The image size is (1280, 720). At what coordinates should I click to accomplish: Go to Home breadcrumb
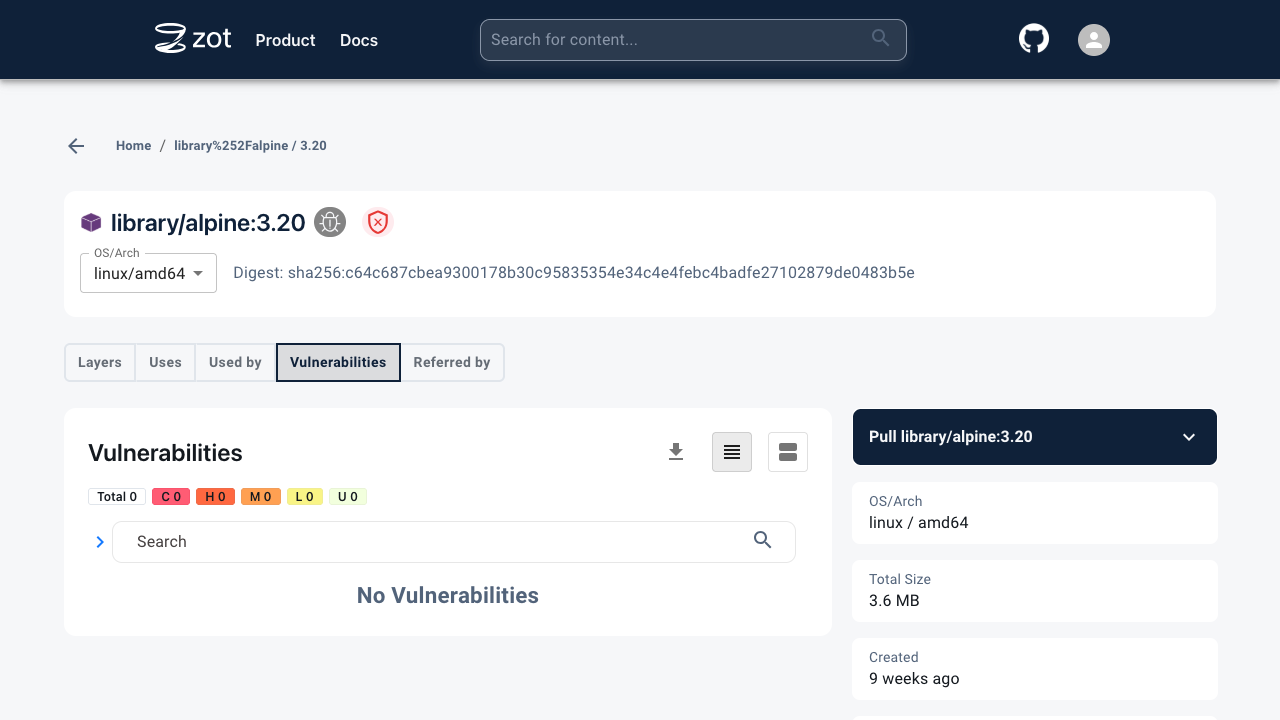(133, 146)
